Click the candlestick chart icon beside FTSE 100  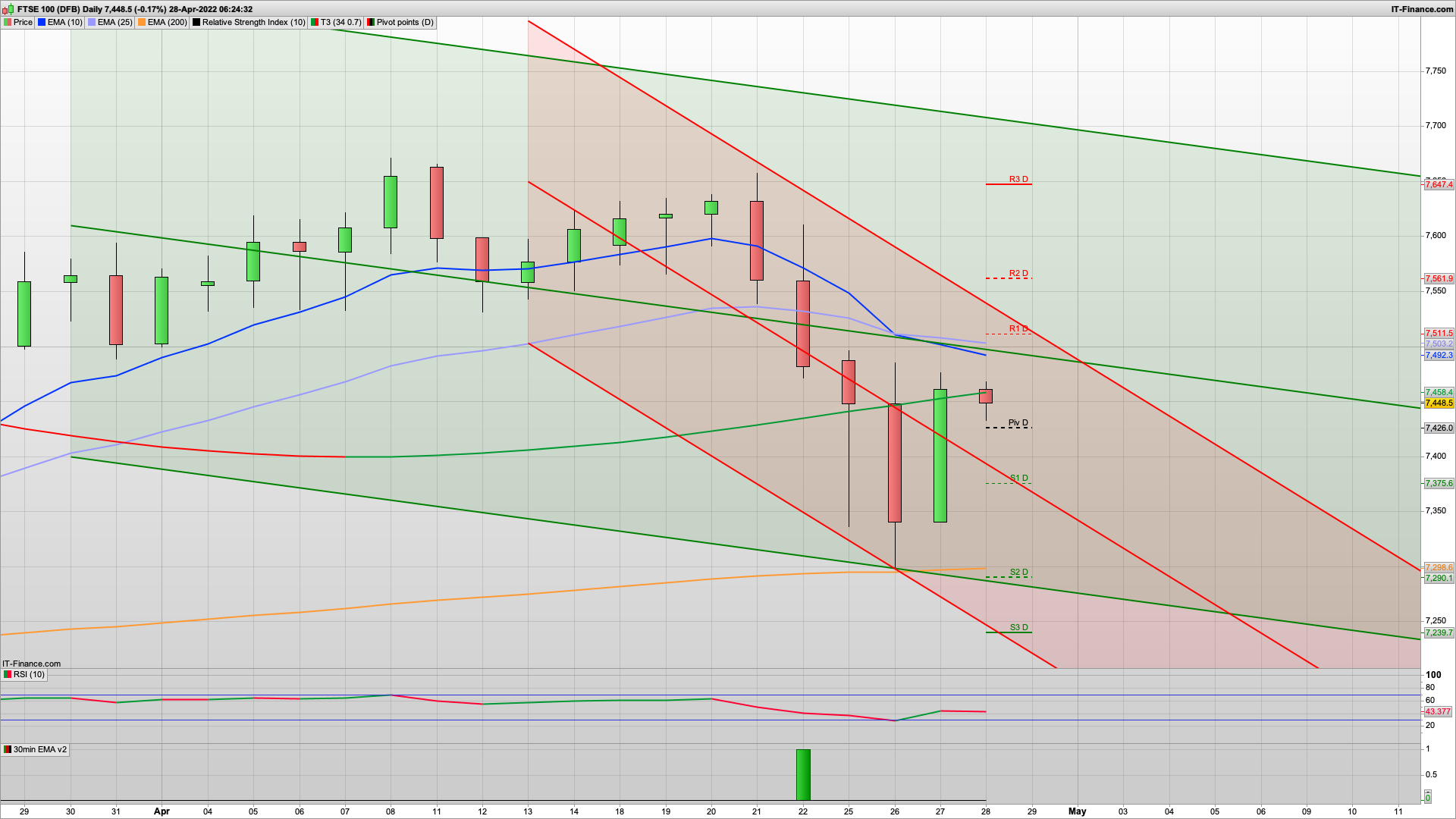(8, 9)
